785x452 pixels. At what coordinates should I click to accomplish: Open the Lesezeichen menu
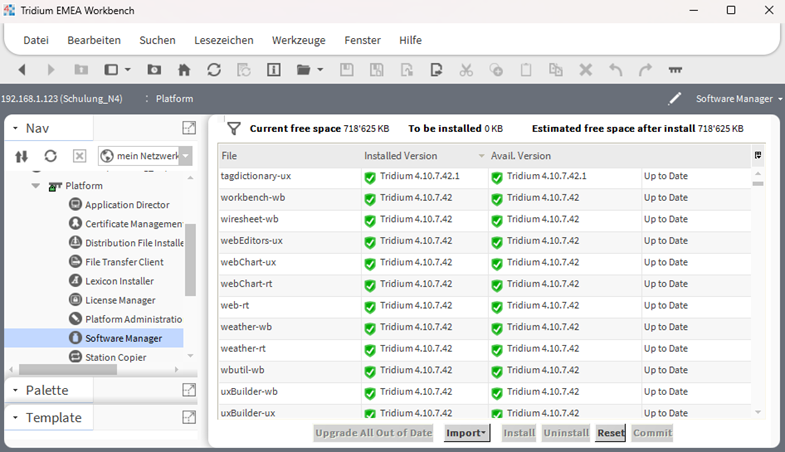[224, 40]
